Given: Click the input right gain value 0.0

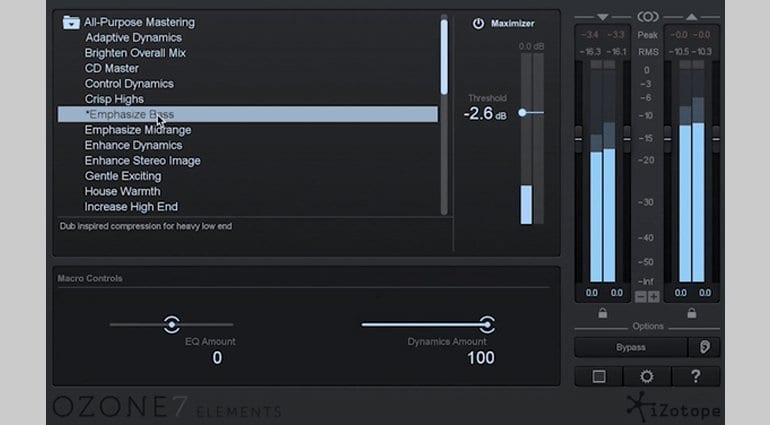Looking at the screenshot, I should [616, 293].
